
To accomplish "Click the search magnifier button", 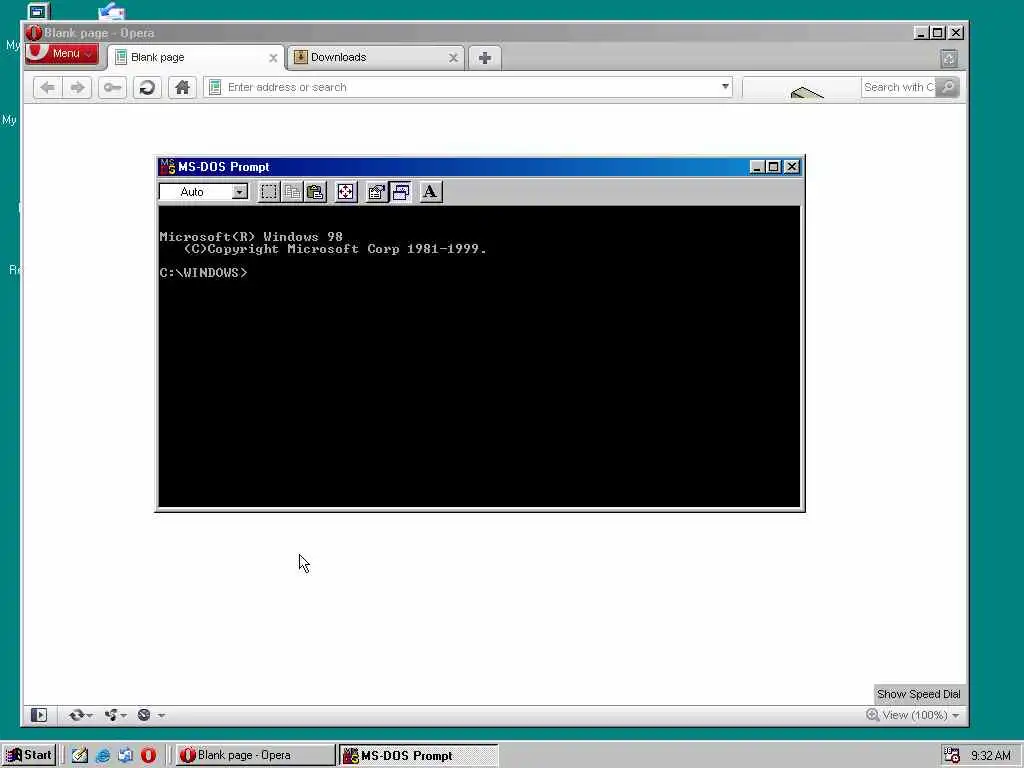I will pyautogui.click(x=948, y=88).
